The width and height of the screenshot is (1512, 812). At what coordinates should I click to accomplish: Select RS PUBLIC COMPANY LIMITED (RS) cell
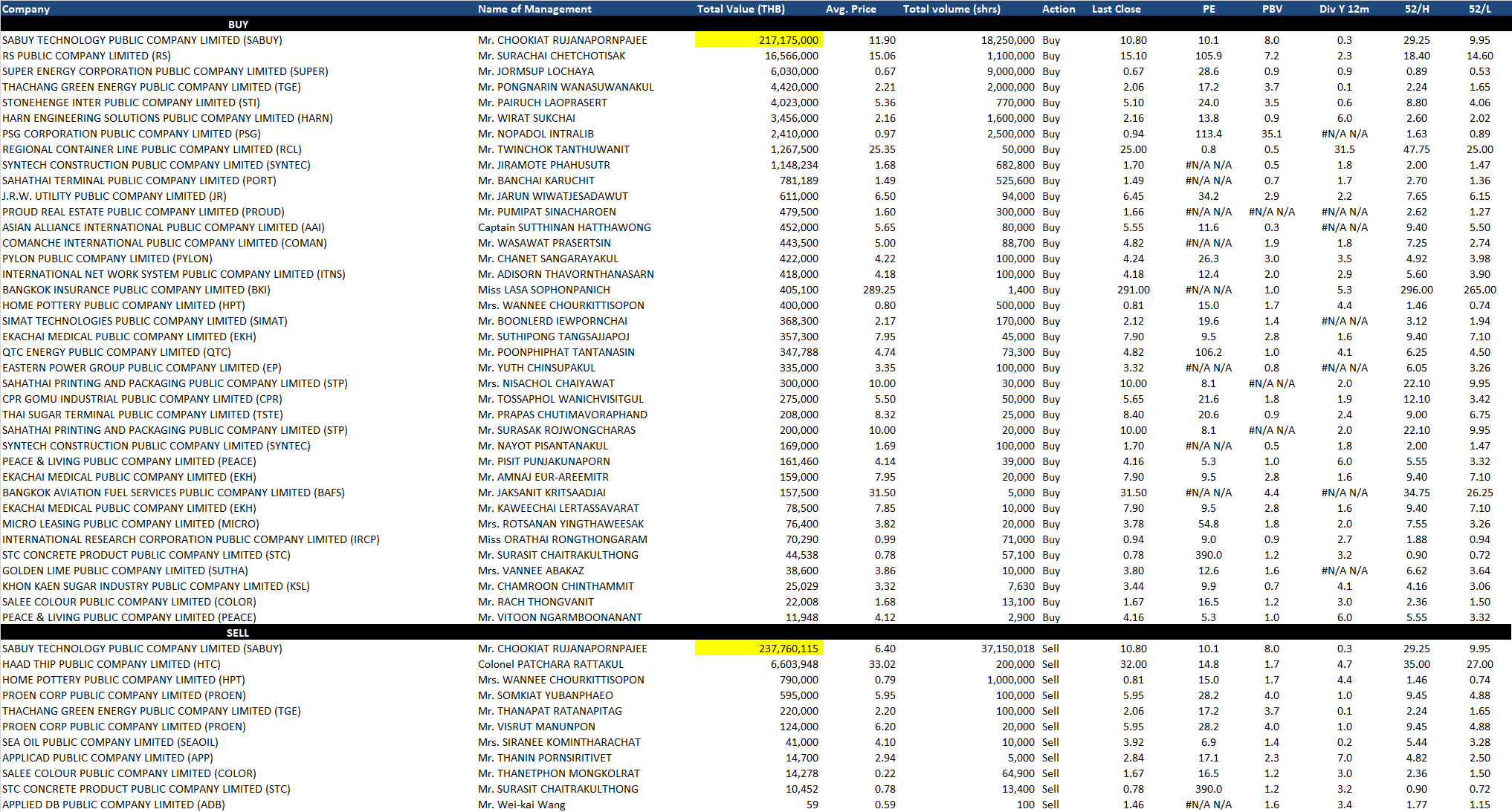[86, 56]
